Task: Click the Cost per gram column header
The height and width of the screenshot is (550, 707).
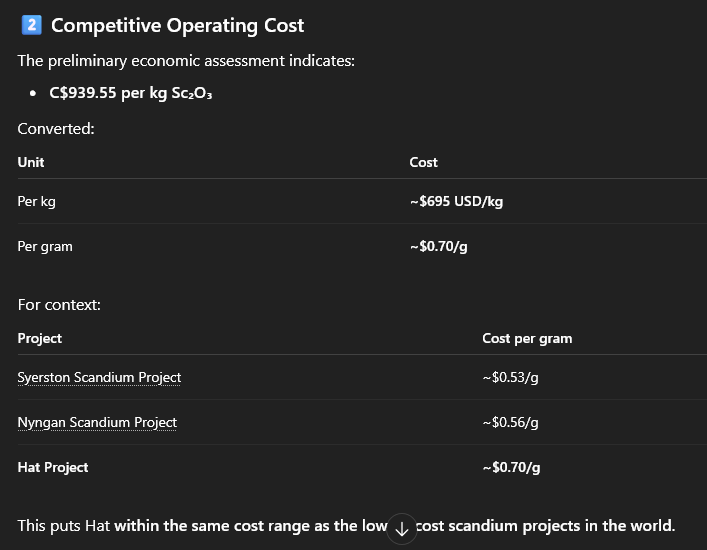Action: [527, 338]
